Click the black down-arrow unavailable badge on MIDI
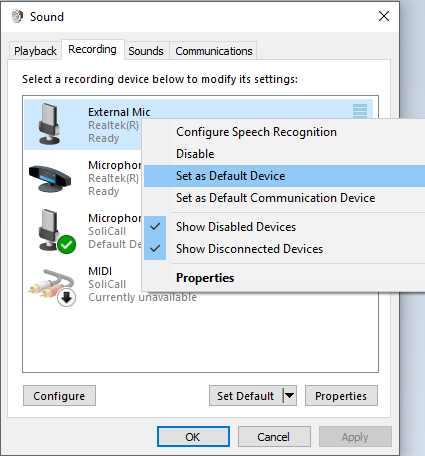The height and width of the screenshot is (456, 425). 67,298
